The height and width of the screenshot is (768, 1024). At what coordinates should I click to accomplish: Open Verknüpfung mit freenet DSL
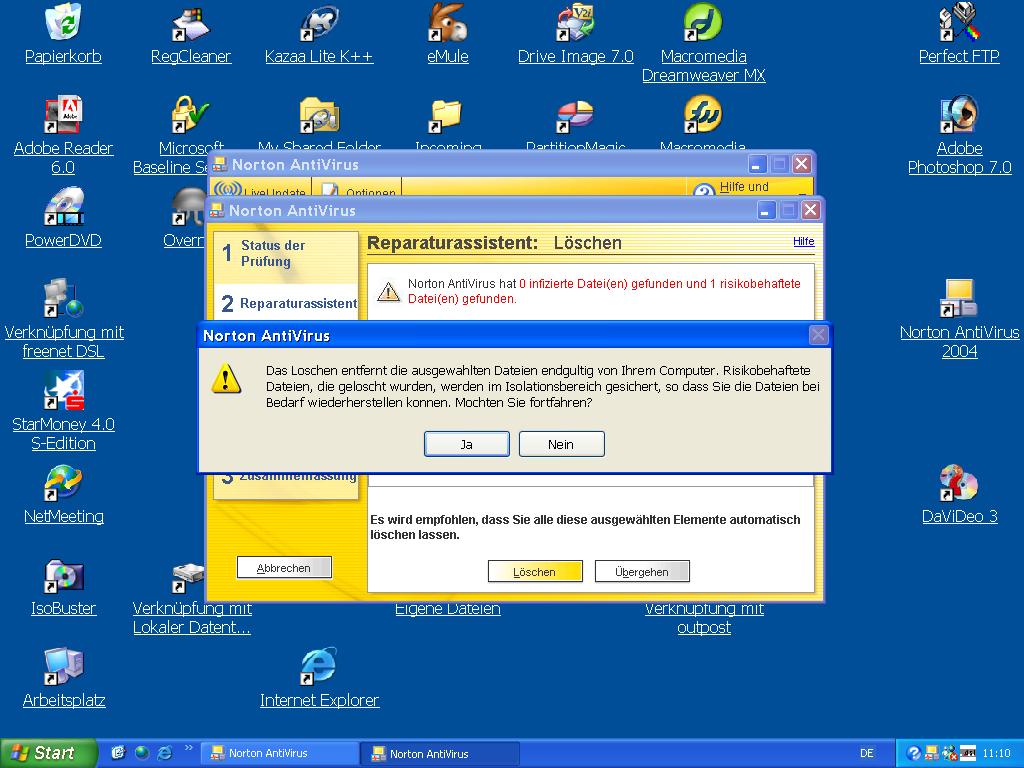pyautogui.click(x=63, y=319)
